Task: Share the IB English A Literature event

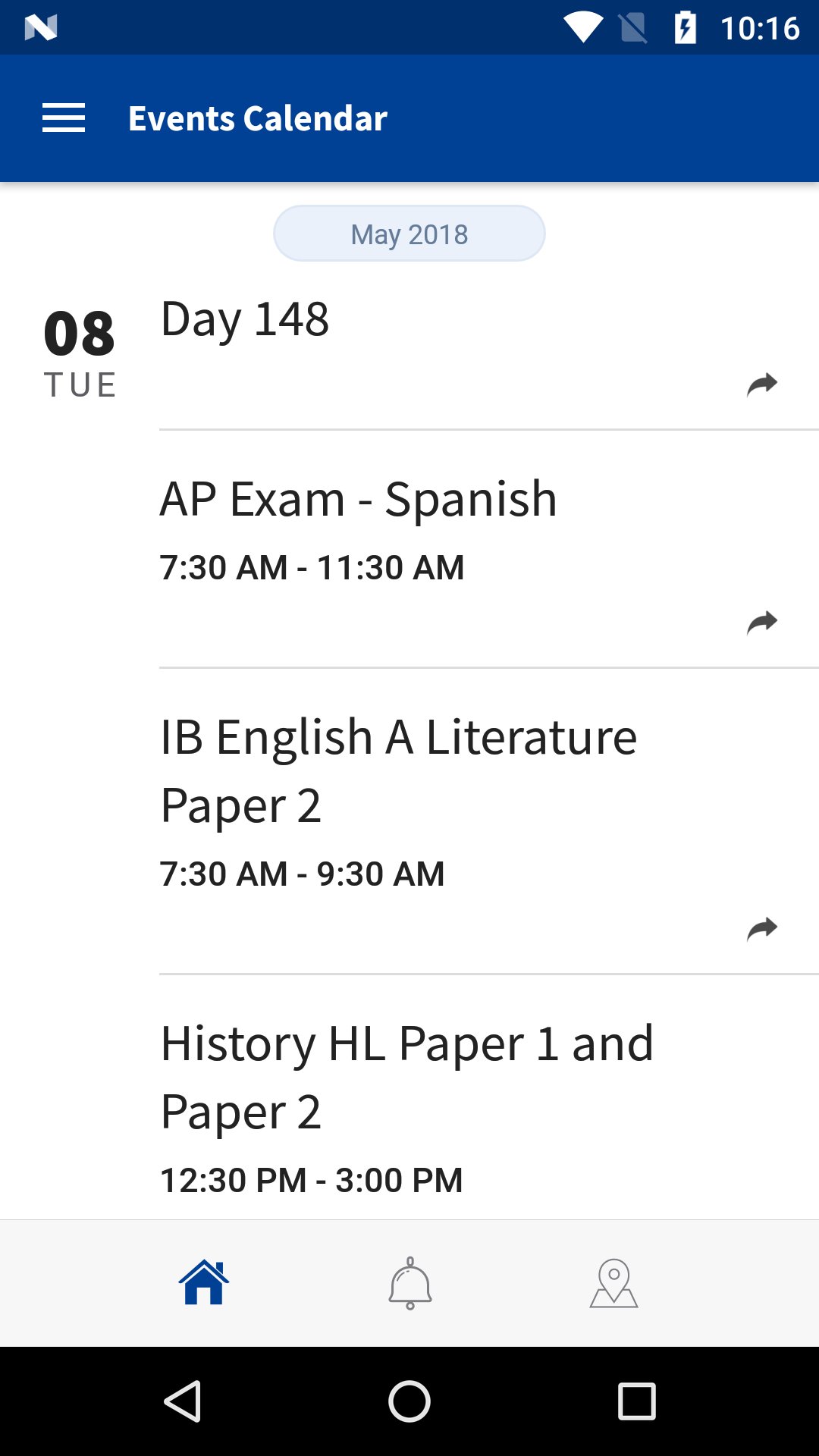Action: 761,929
